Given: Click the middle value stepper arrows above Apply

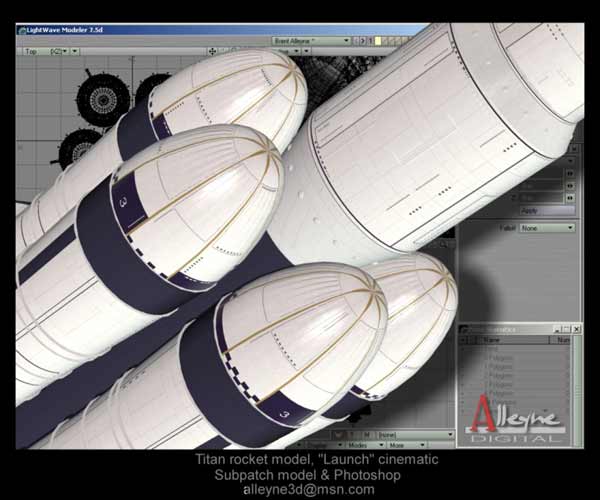Looking at the screenshot, I should pyautogui.click(x=570, y=186).
